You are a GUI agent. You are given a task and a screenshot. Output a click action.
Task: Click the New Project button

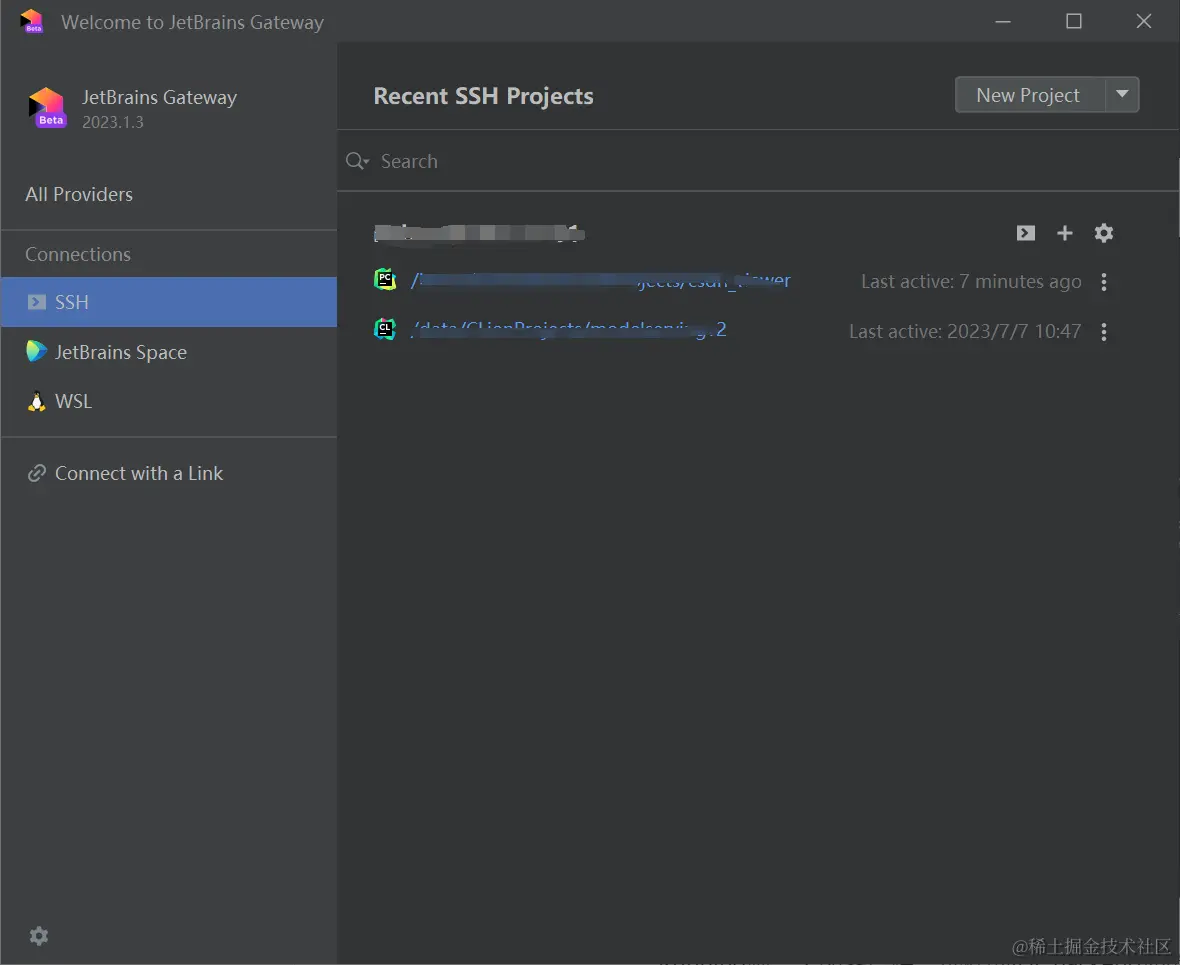coord(1028,95)
